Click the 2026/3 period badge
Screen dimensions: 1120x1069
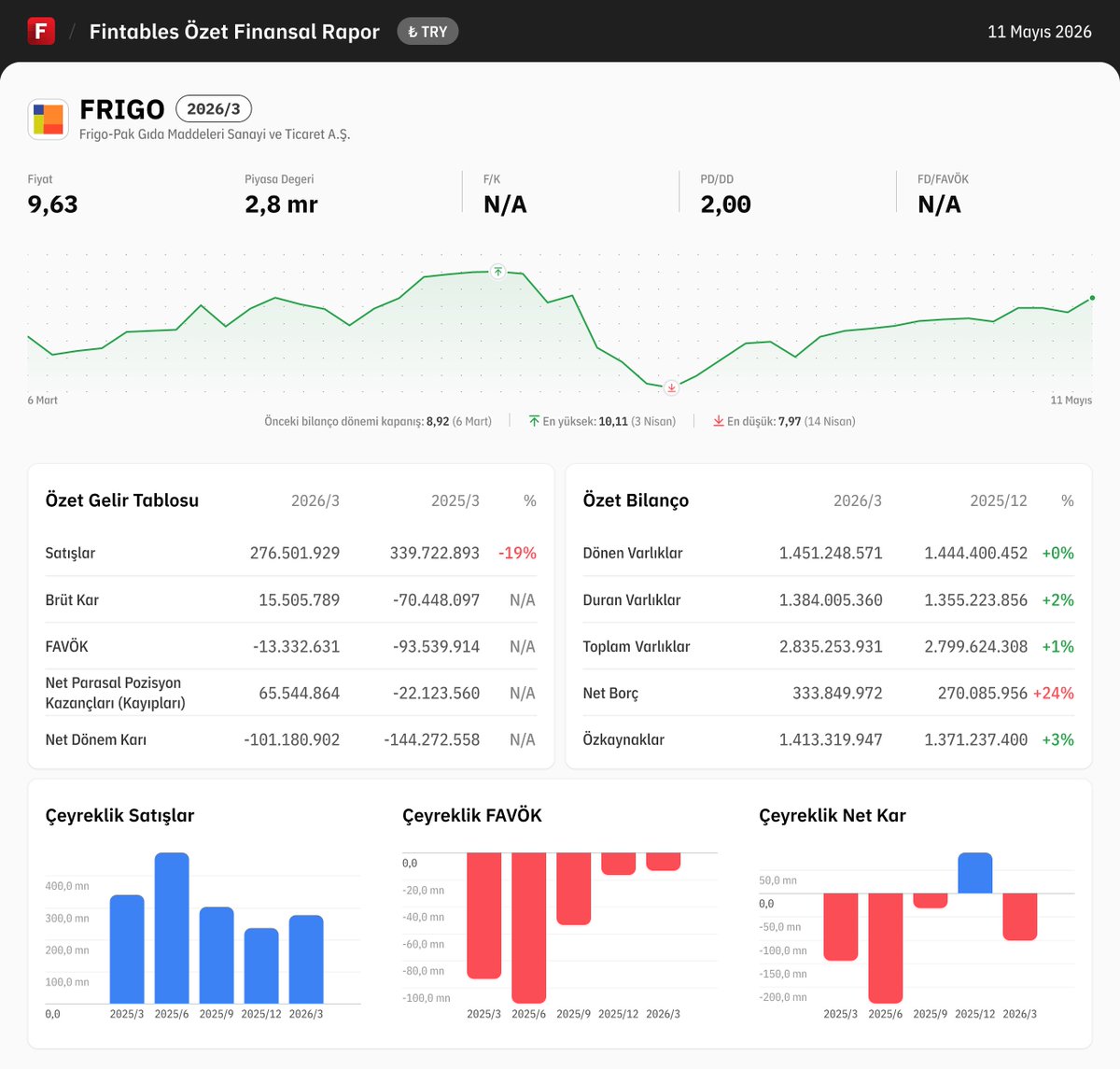[x=214, y=109]
